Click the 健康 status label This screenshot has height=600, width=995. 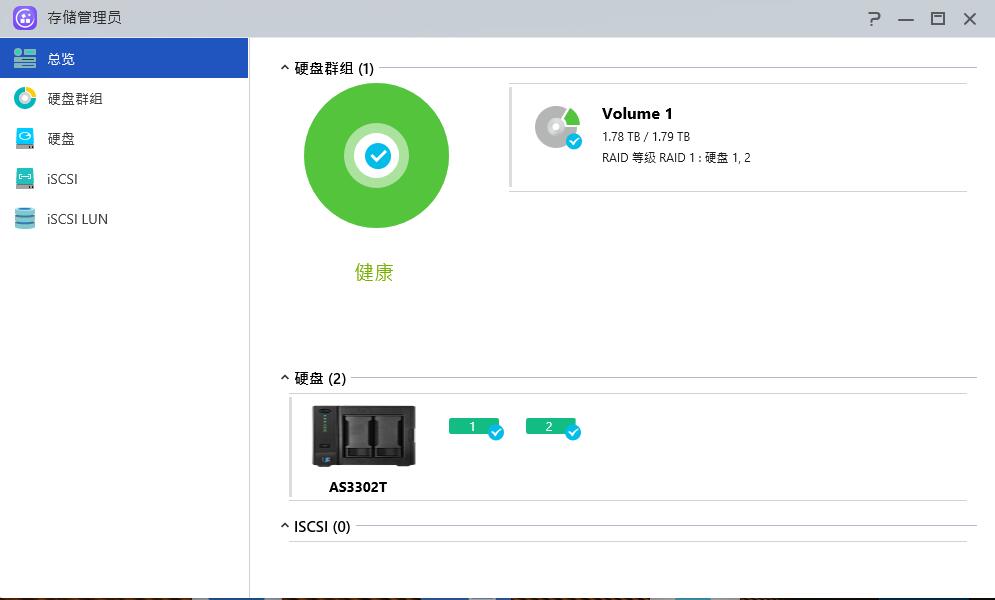pyautogui.click(x=376, y=272)
